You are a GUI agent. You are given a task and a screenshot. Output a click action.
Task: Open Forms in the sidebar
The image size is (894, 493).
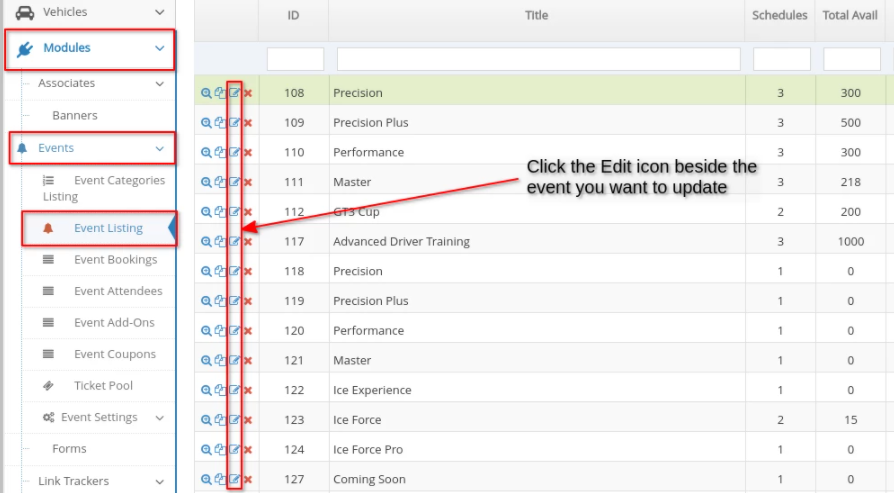pyautogui.click(x=69, y=449)
